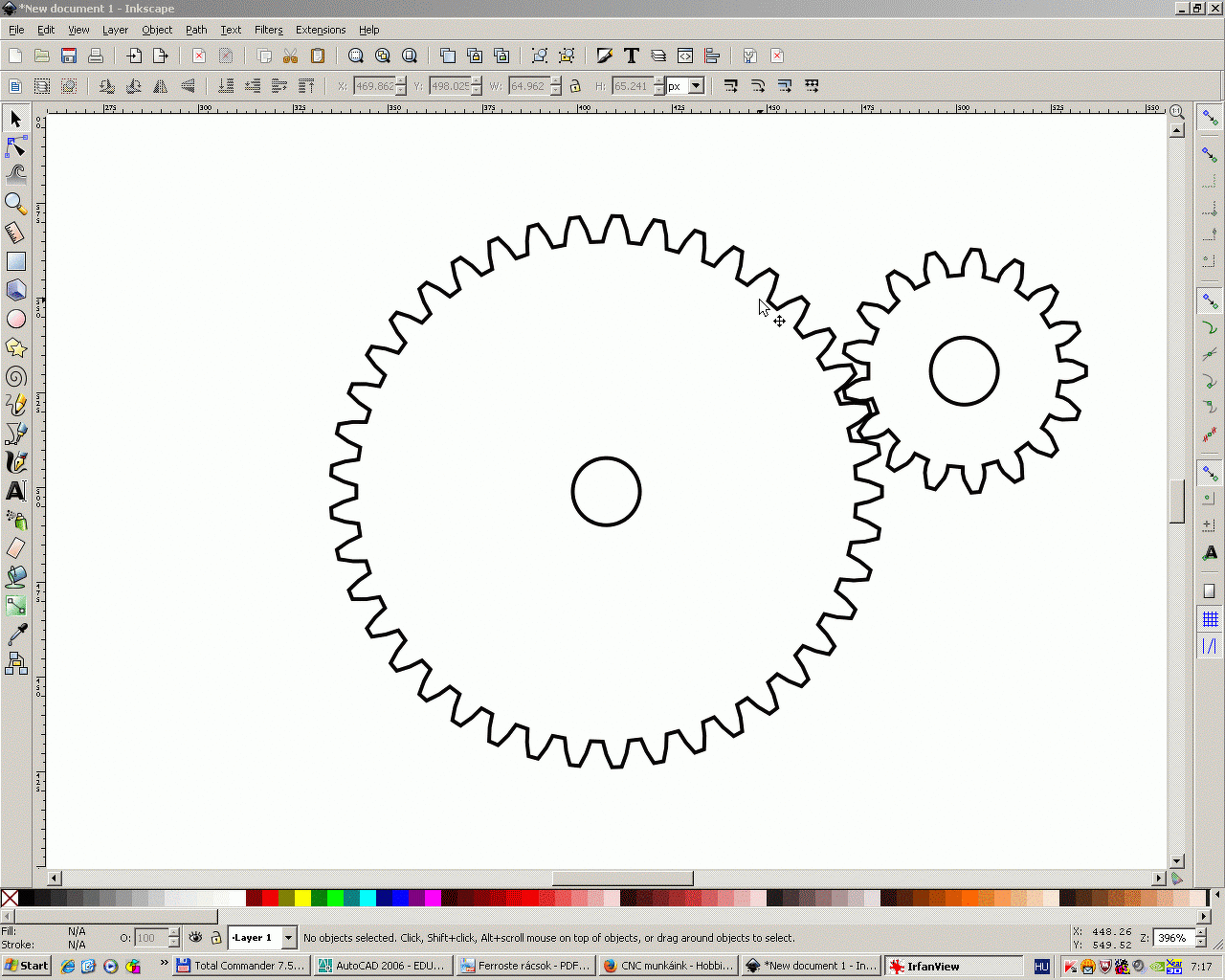Open the Fill and Stroke dialog

(x=605, y=56)
